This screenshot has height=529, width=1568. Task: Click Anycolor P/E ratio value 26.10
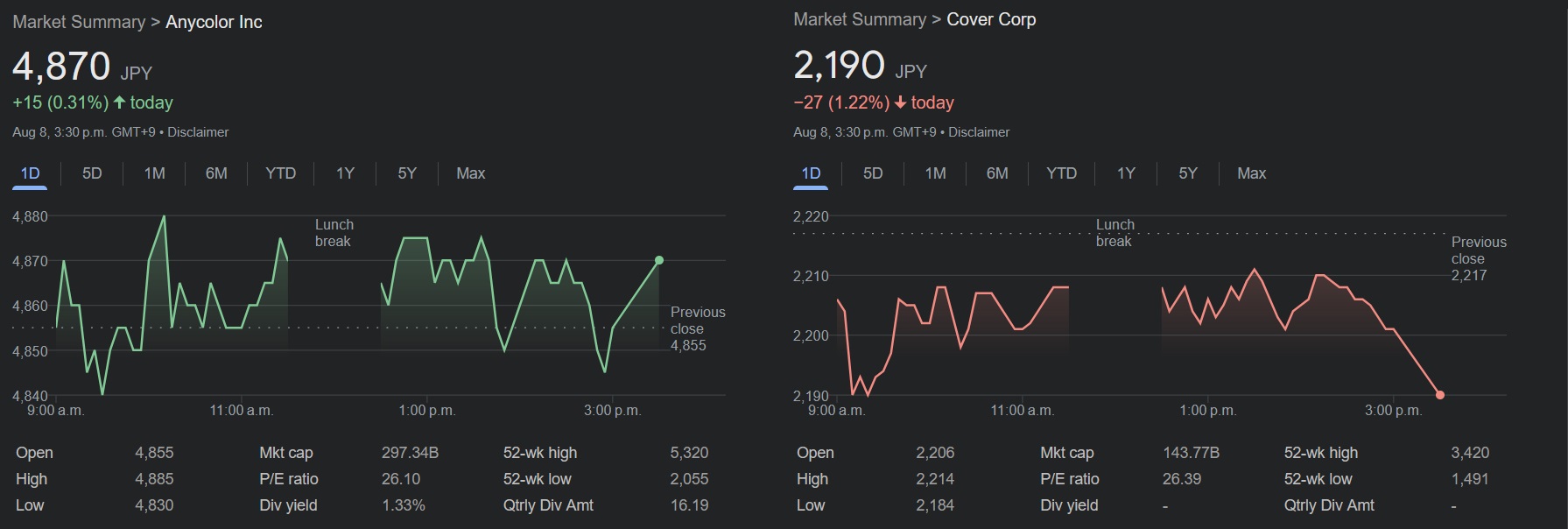coord(401,479)
